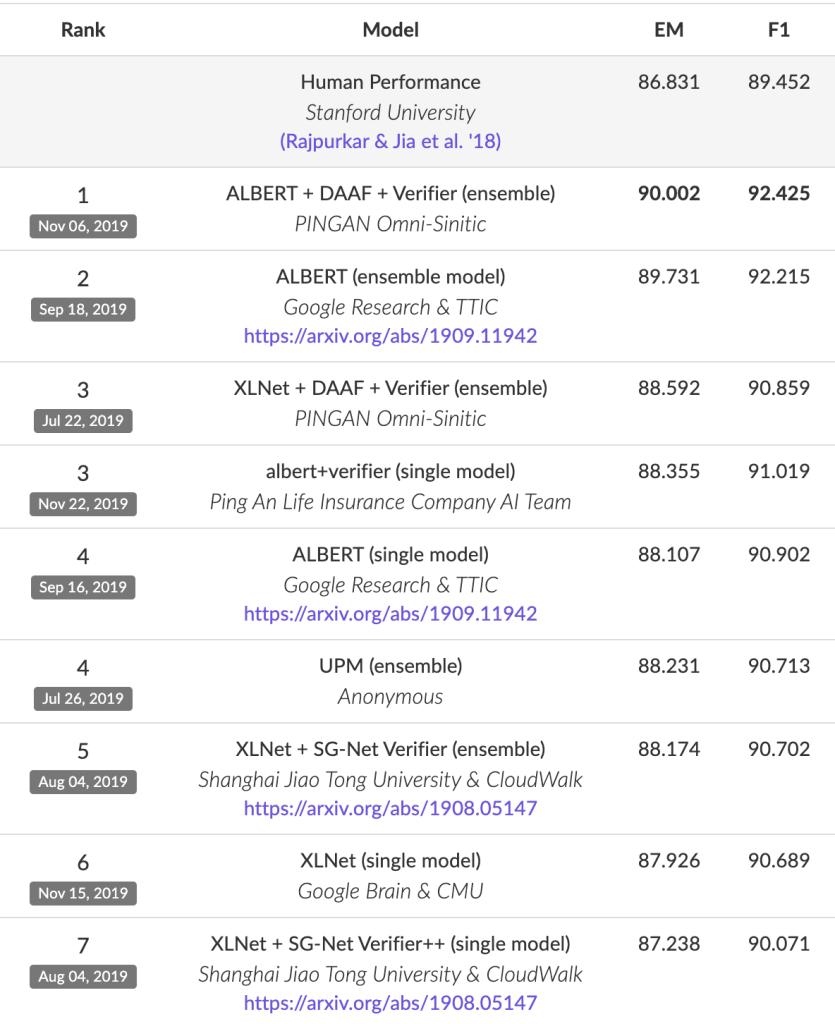This screenshot has width=835, height=1024.
Task: Click the Nov 22, 2019 date badge
Action: pos(83,504)
